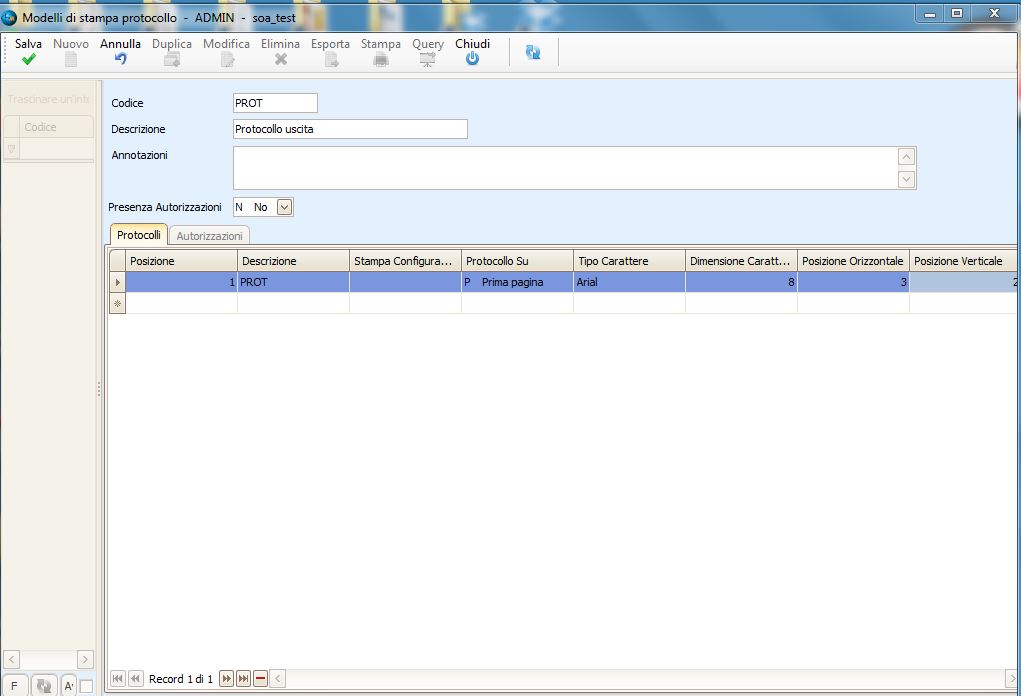
Task: Click the Salva green checkmark icon
Action: click(x=28, y=60)
